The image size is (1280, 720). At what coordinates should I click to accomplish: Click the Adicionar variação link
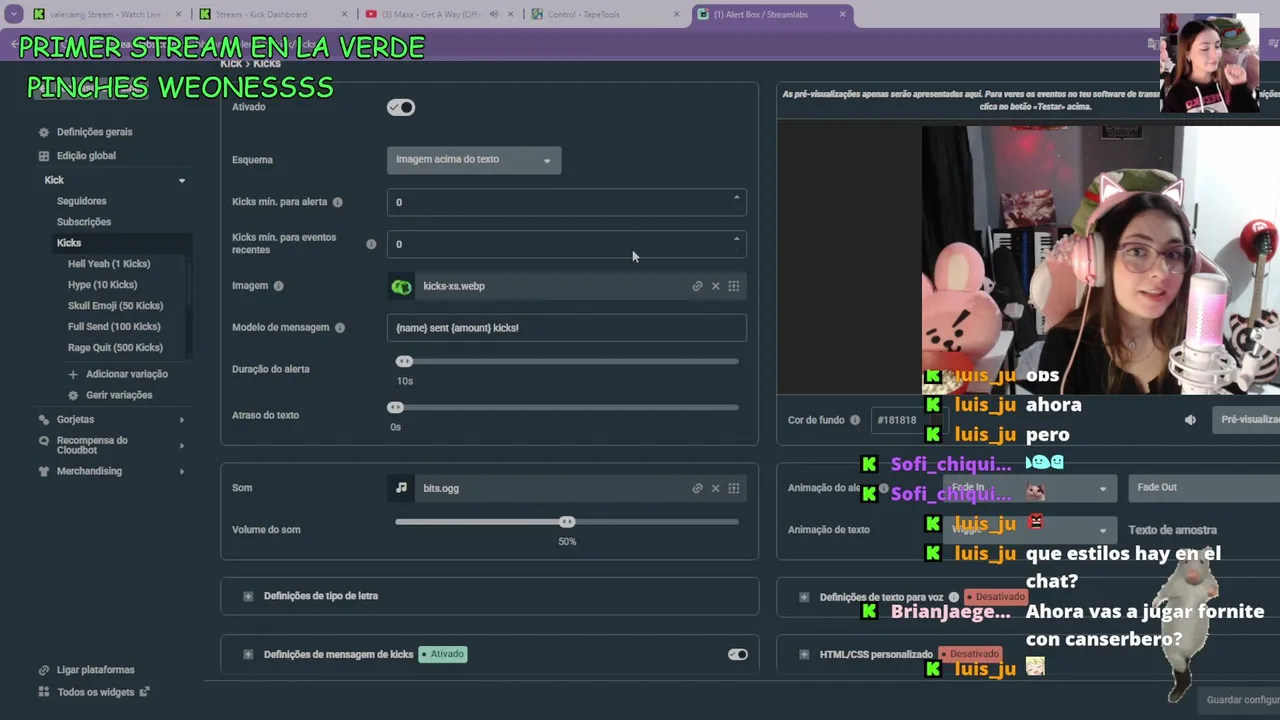coord(127,374)
